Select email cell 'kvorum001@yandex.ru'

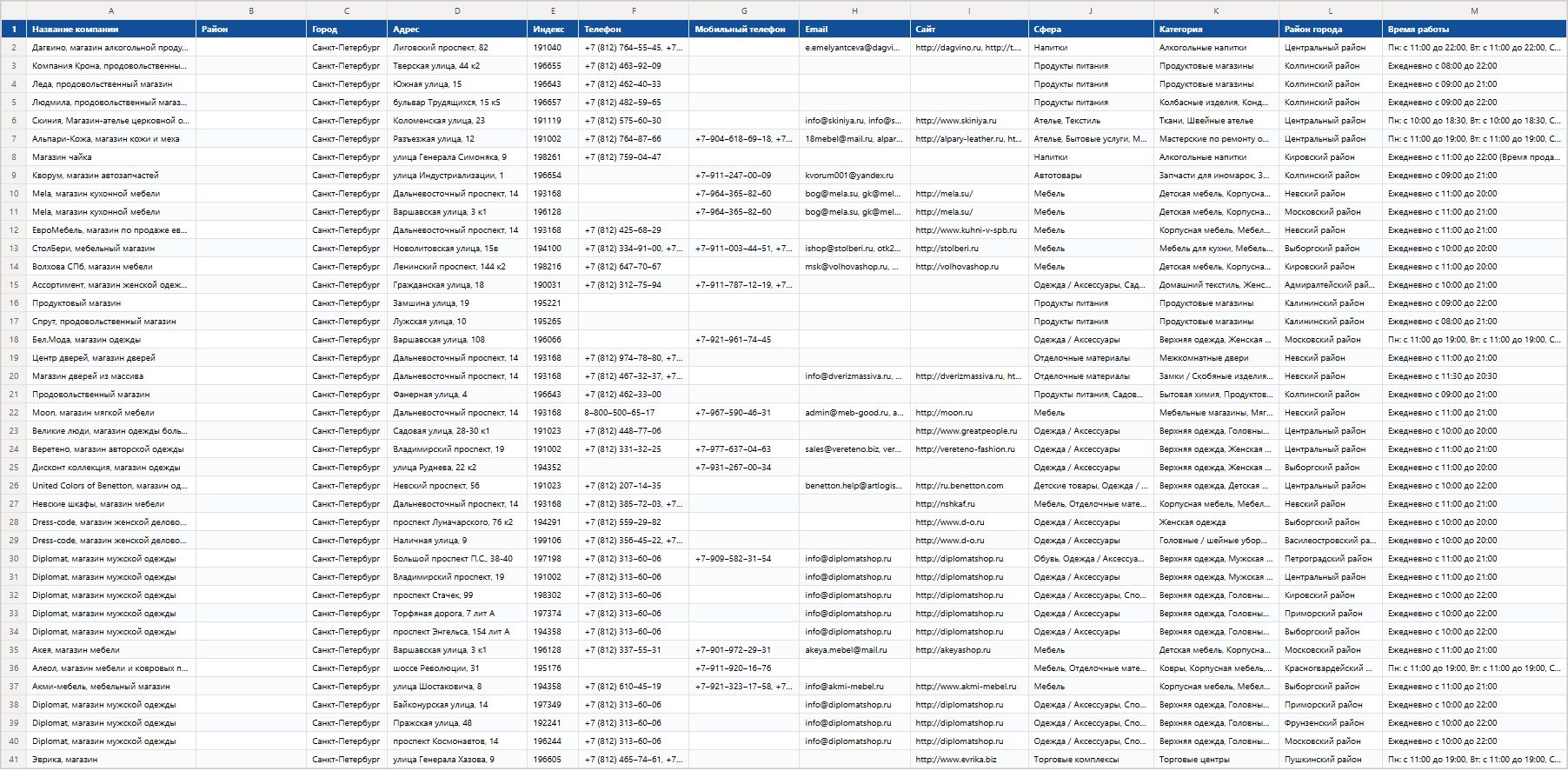854,176
